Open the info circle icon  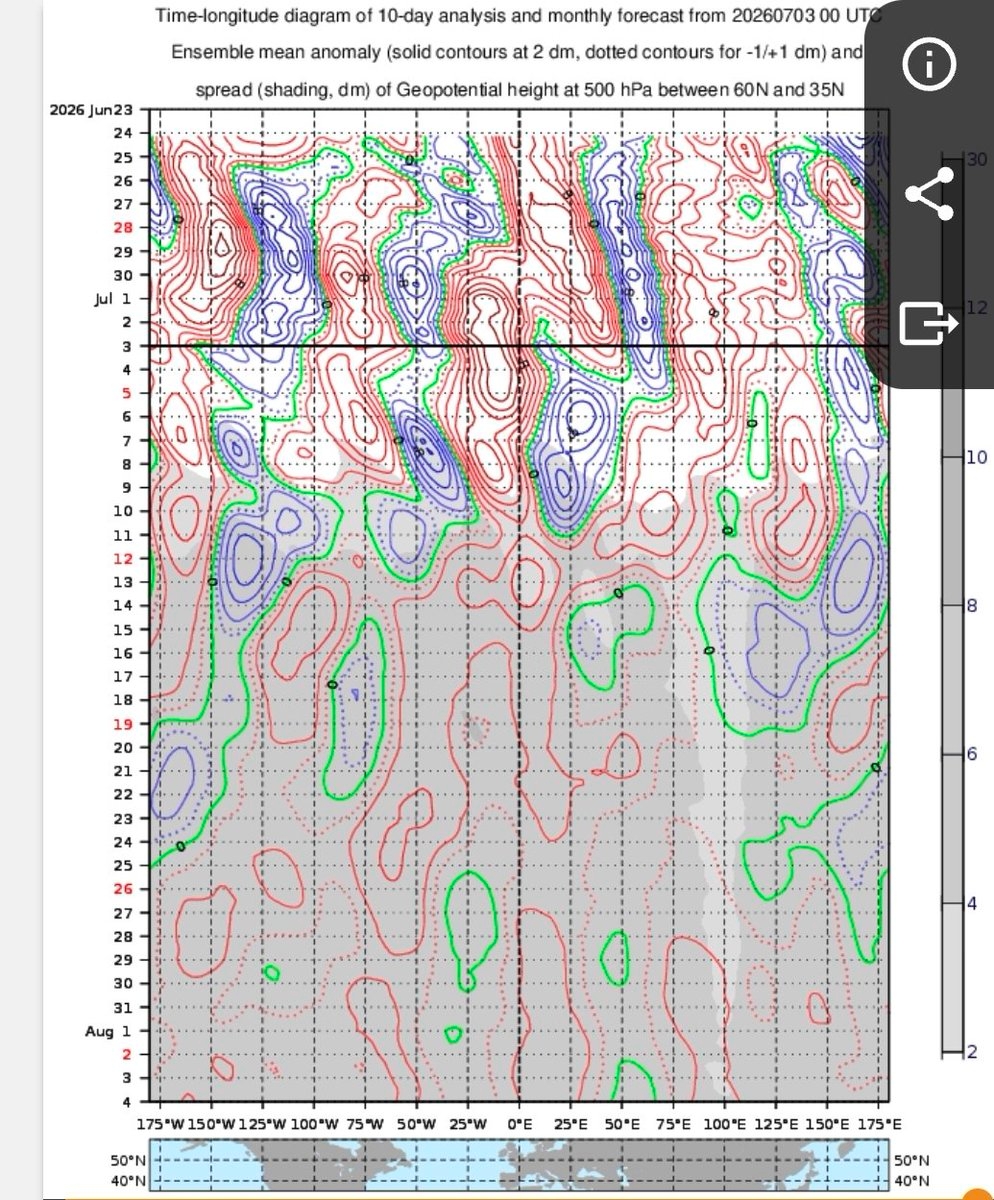[x=930, y=66]
